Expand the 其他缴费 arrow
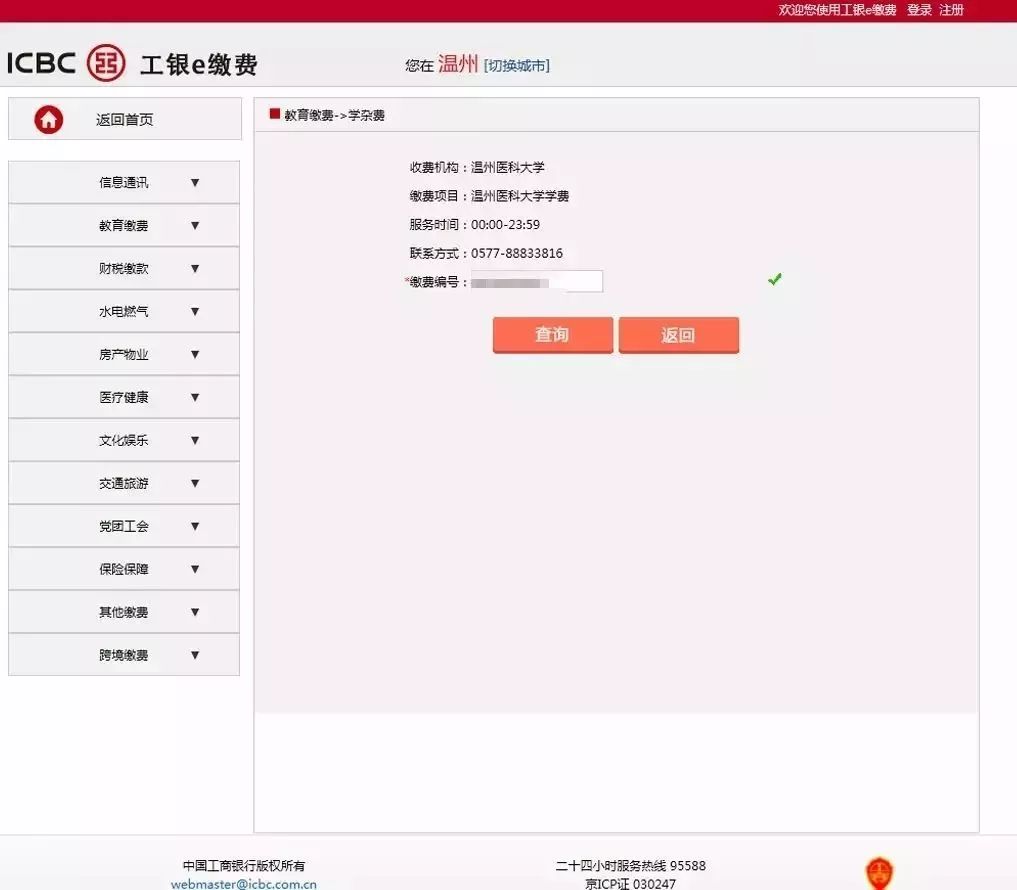This screenshot has height=890, width=1017. [195, 612]
